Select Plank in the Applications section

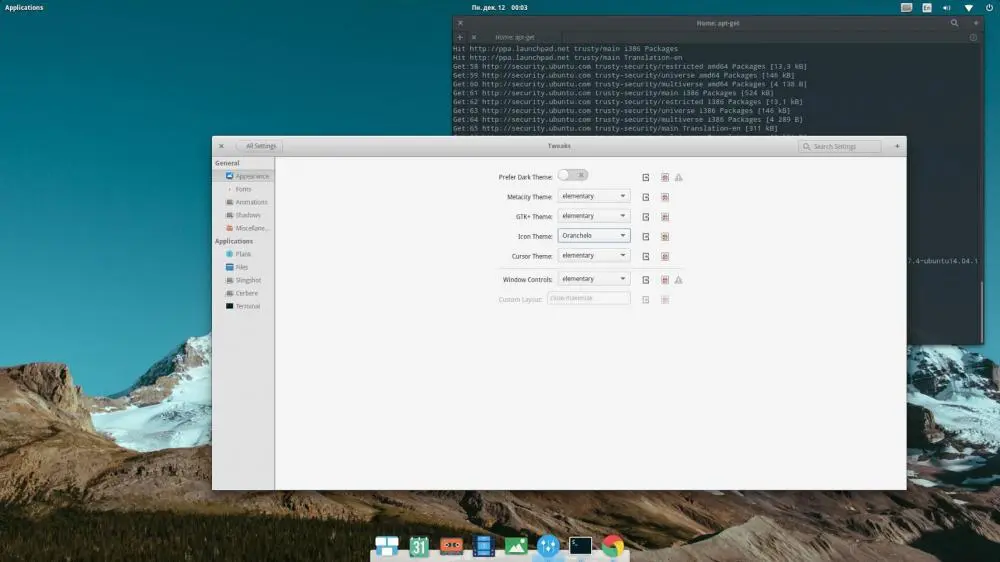pyautogui.click(x=244, y=254)
